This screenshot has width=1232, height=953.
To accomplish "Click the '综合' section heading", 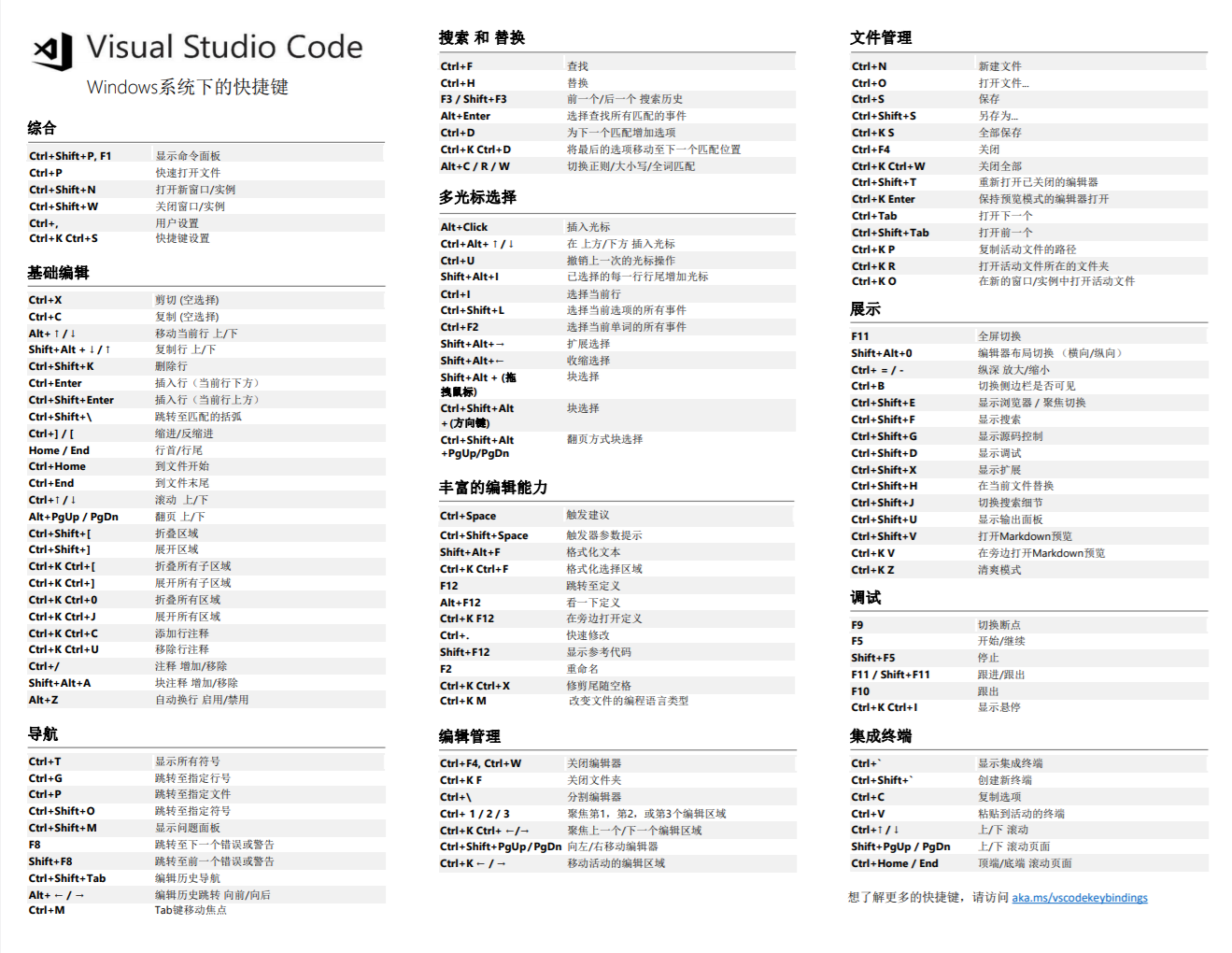I will 42,128.
